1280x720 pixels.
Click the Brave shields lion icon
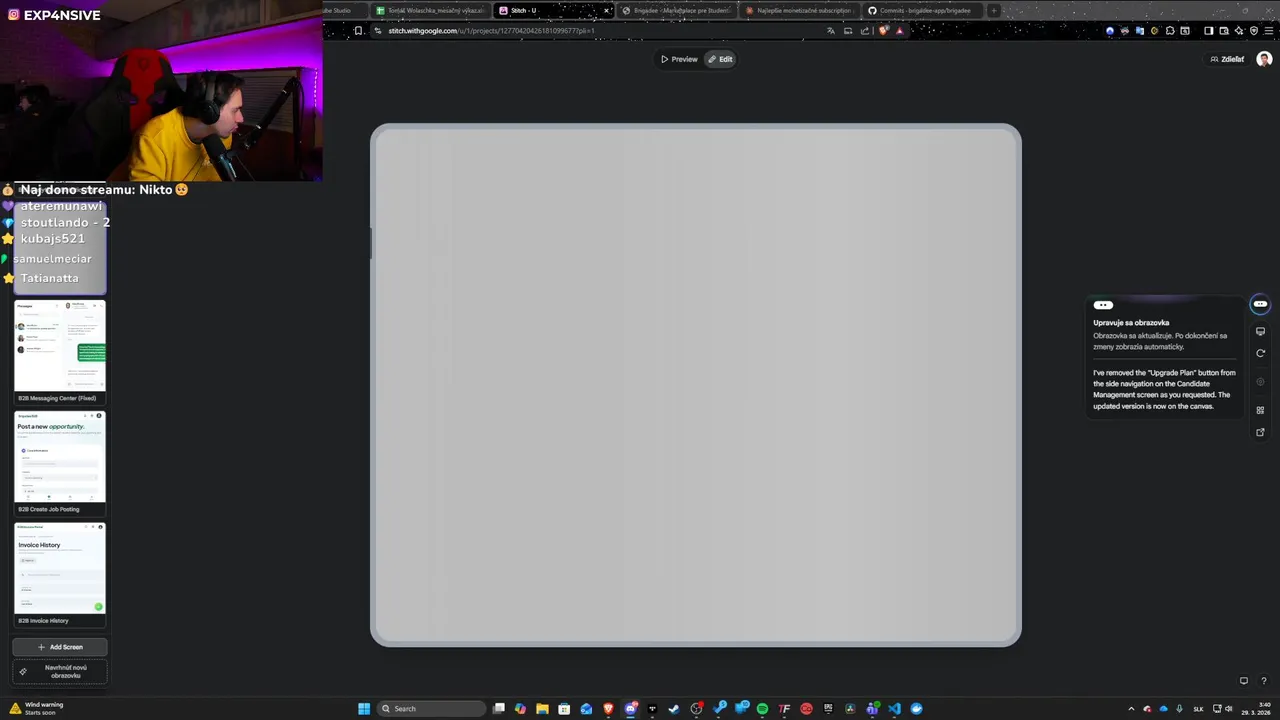click(883, 31)
